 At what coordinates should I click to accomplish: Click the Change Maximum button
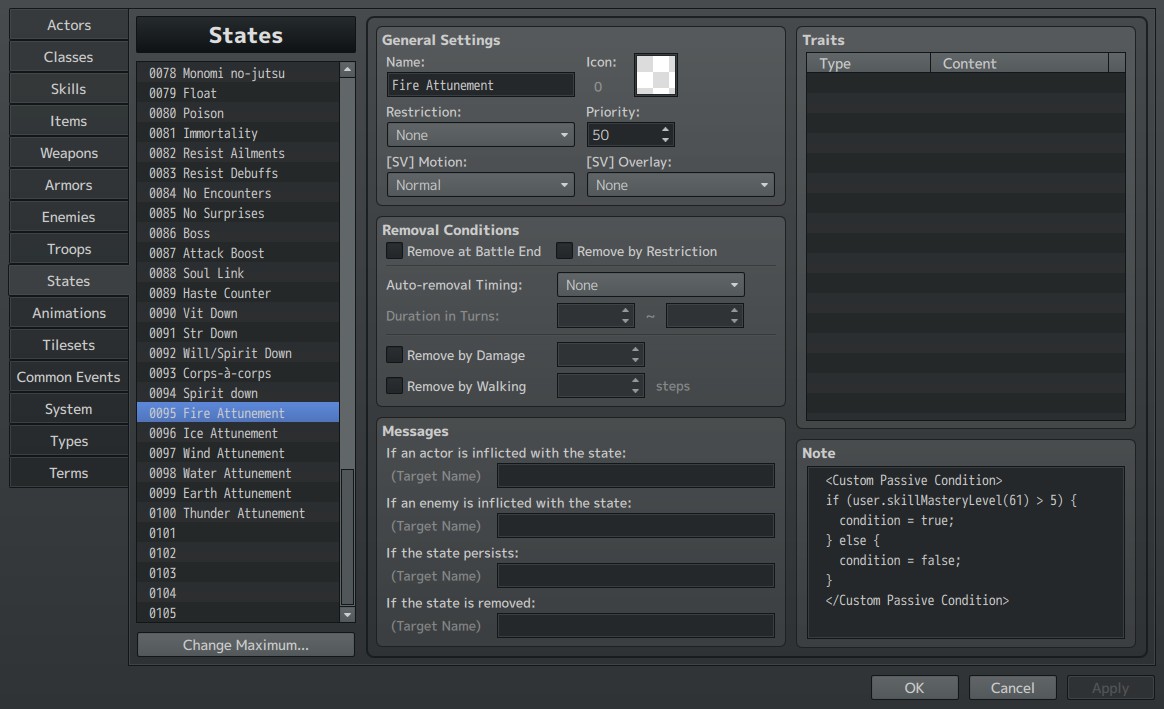[x=246, y=645]
